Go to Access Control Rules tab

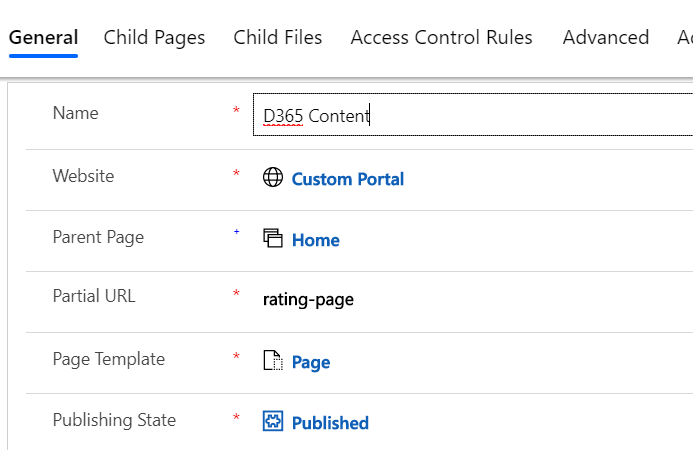pyautogui.click(x=441, y=38)
